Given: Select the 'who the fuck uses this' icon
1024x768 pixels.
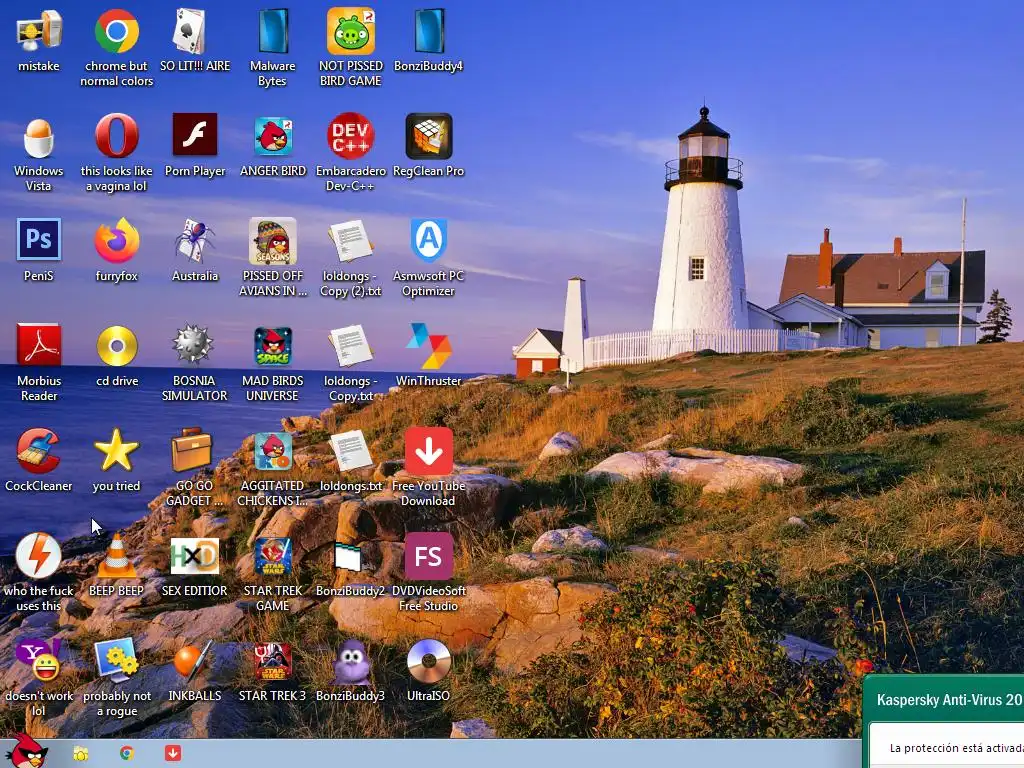Looking at the screenshot, I should coord(39,556).
